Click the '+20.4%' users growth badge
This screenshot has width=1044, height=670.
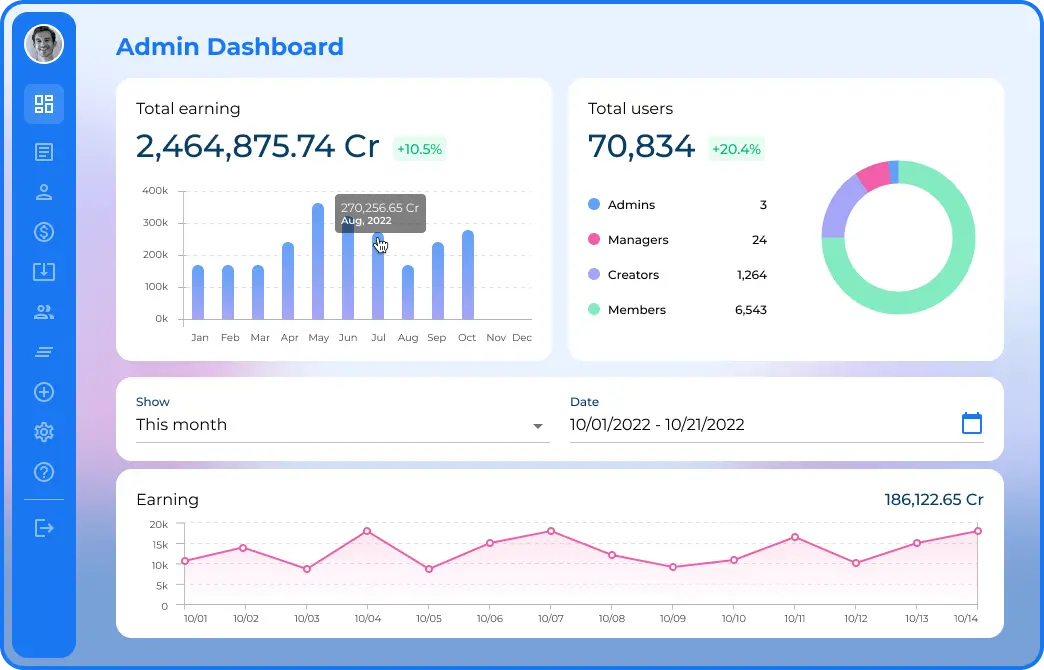(x=736, y=149)
